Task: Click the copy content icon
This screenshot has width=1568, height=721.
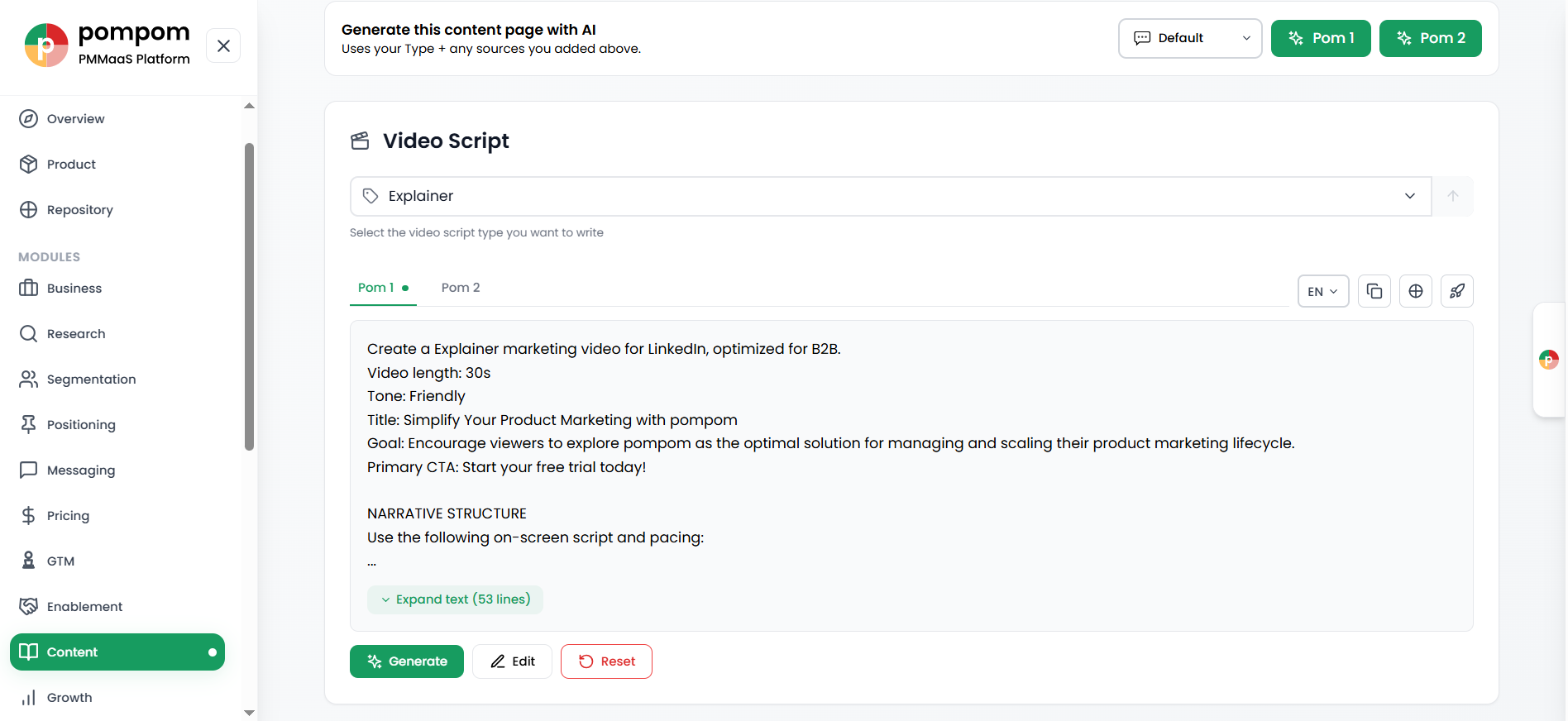Action: pyautogui.click(x=1374, y=291)
